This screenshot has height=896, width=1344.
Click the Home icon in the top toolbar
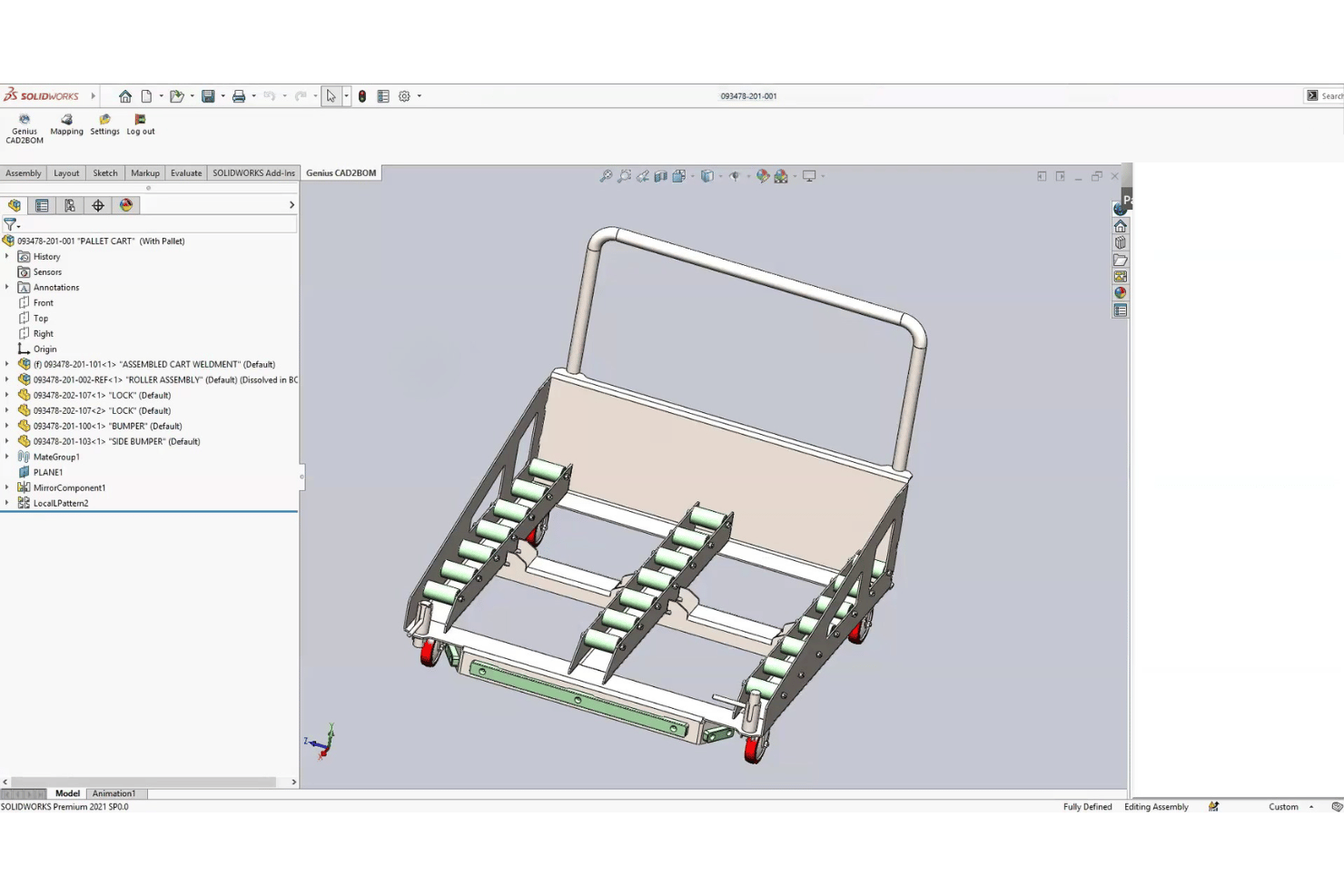[125, 96]
